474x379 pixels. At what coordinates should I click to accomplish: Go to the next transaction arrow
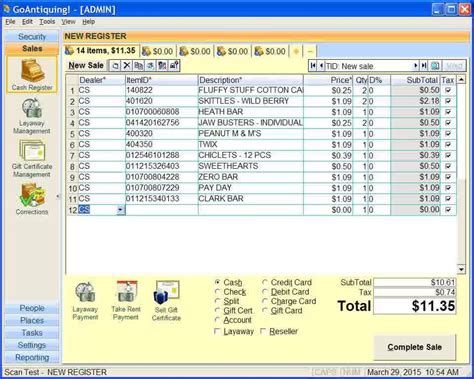[x=416, y=66]
